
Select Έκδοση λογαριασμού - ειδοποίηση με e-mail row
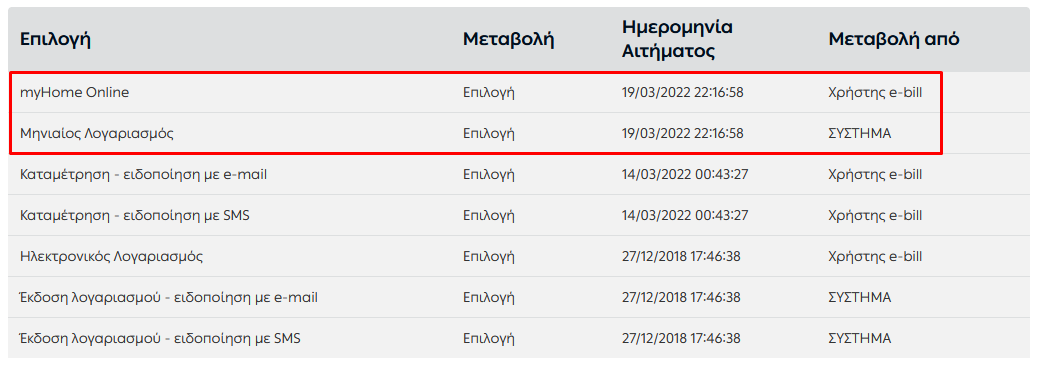(519, 297)
